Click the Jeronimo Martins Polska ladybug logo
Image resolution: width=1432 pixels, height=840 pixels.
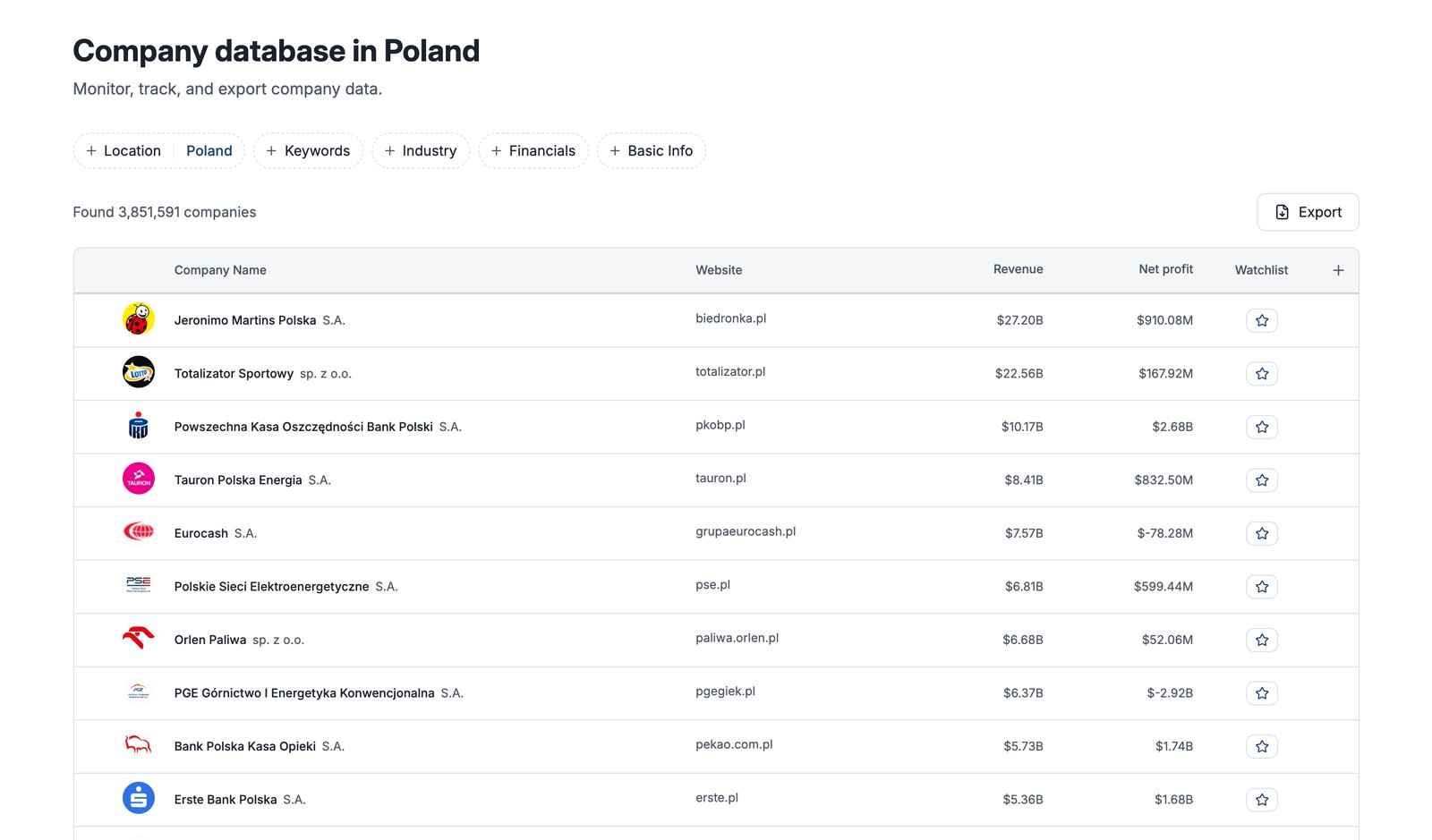pyautogui.click(x=139, y=319)
